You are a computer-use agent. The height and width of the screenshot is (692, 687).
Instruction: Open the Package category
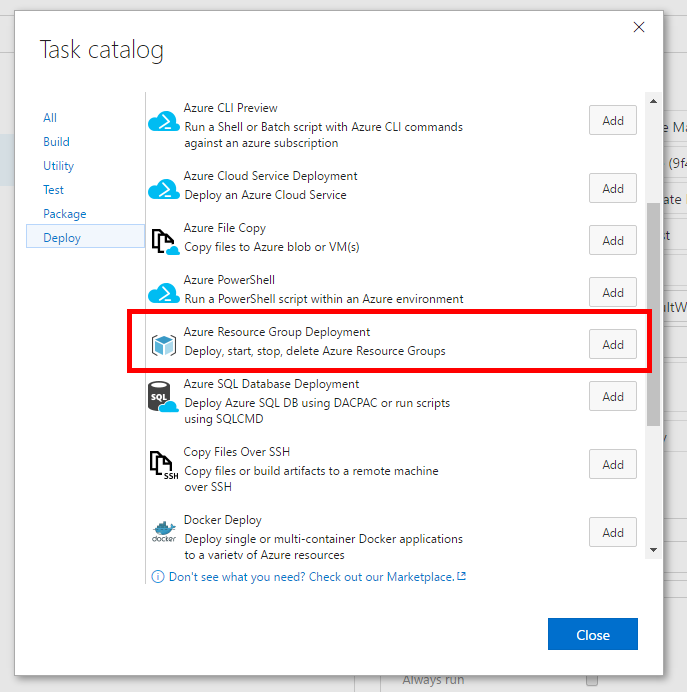click(64, 214)
